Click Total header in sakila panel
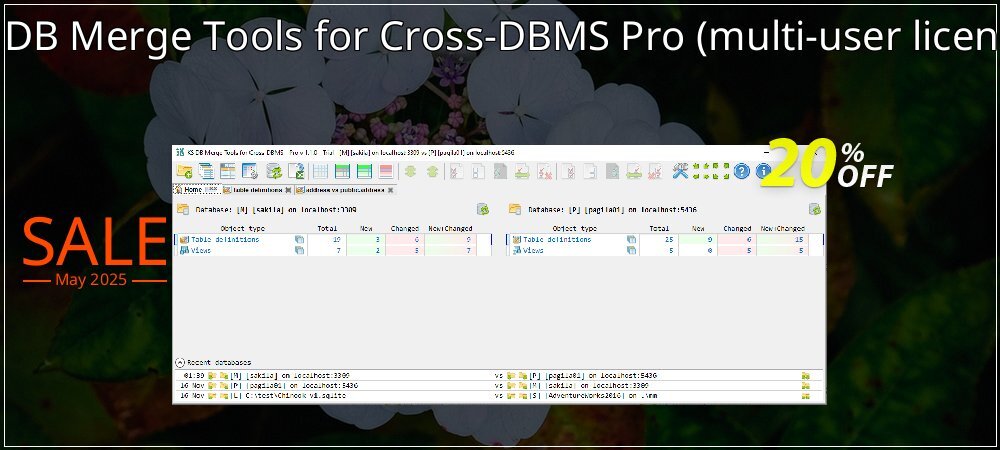Screen dimensions: 1000x450 coord(327,228)
